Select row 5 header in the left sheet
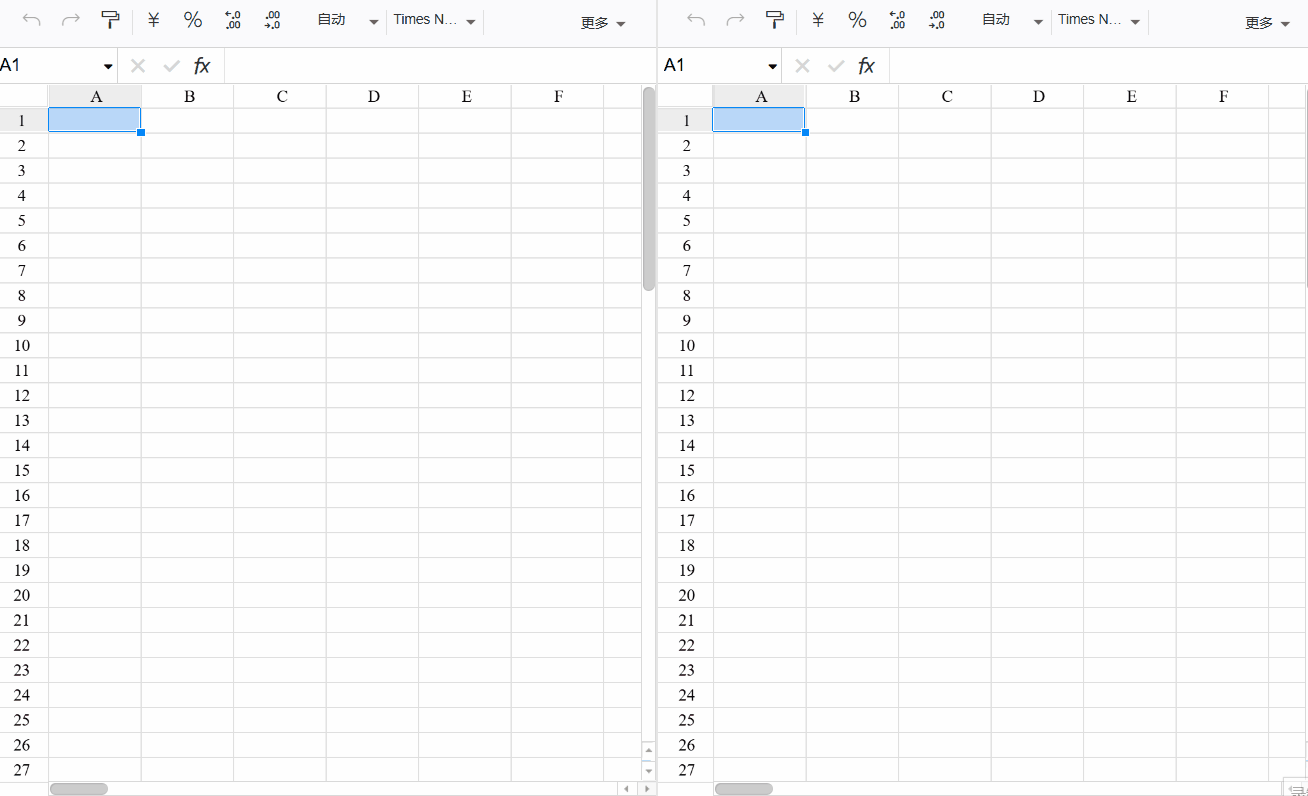 [x=22, y=221]
